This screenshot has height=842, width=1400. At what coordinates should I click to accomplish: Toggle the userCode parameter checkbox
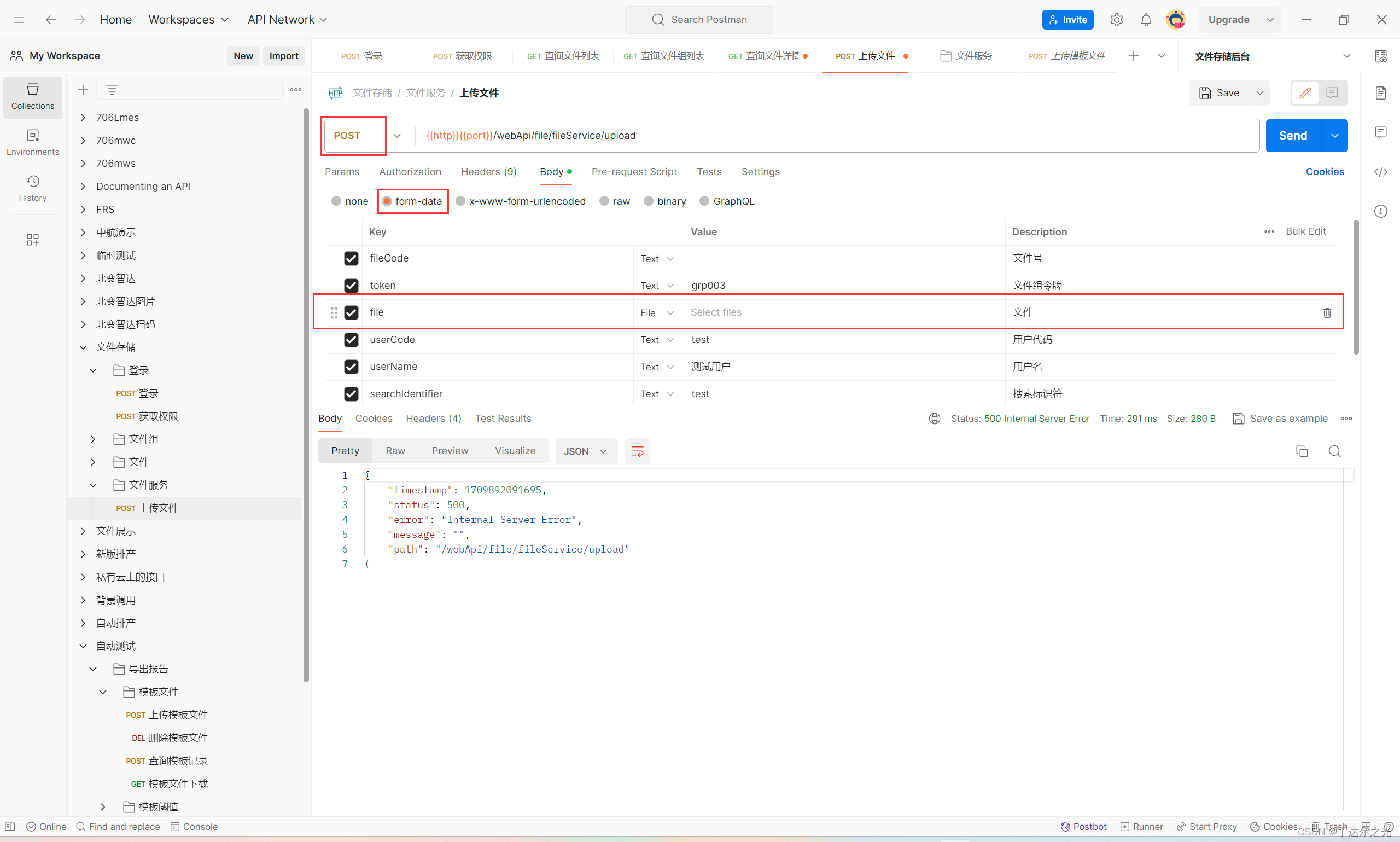point(351,339)
